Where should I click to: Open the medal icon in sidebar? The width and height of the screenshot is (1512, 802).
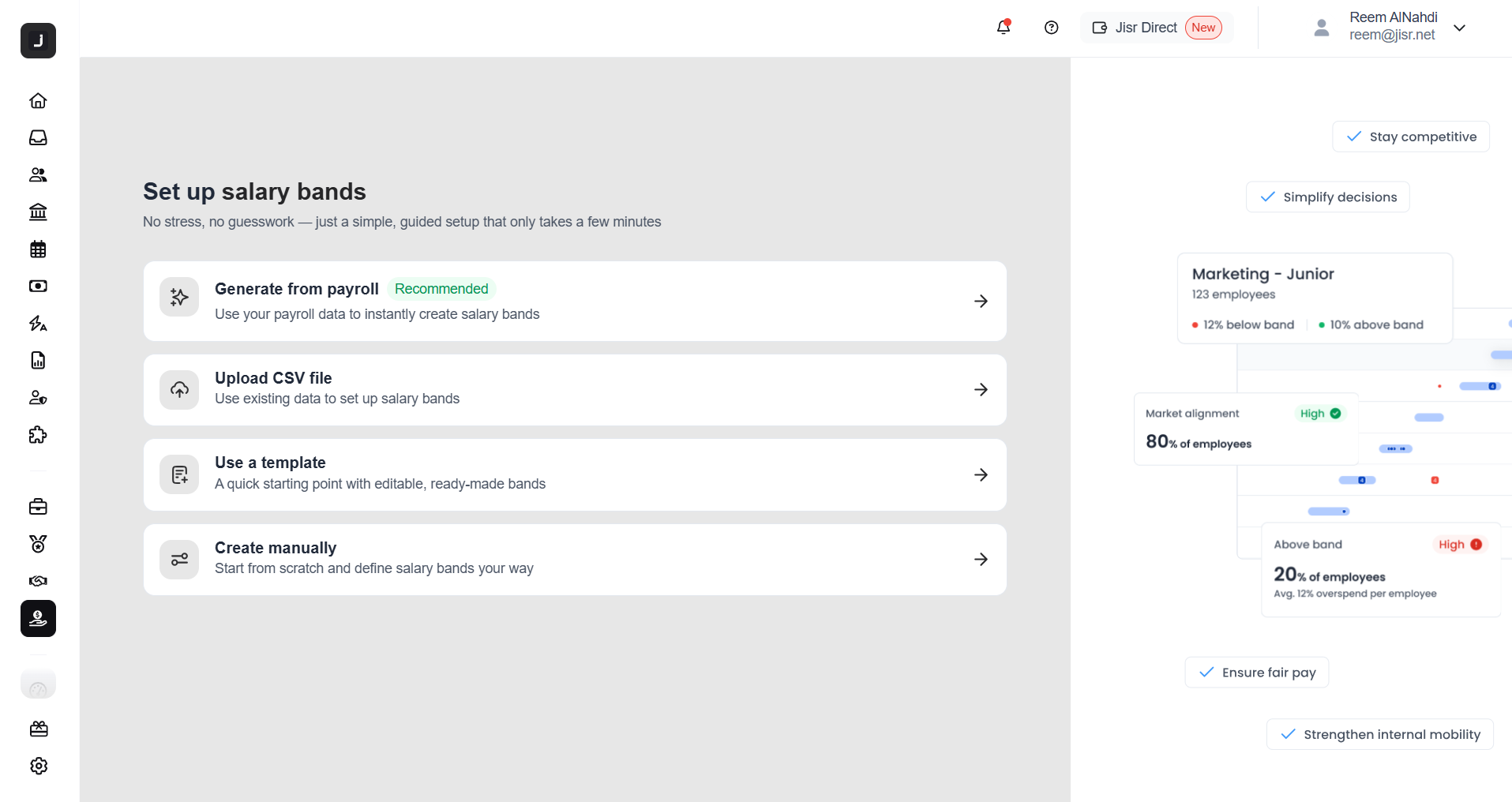tap(38, 544)
